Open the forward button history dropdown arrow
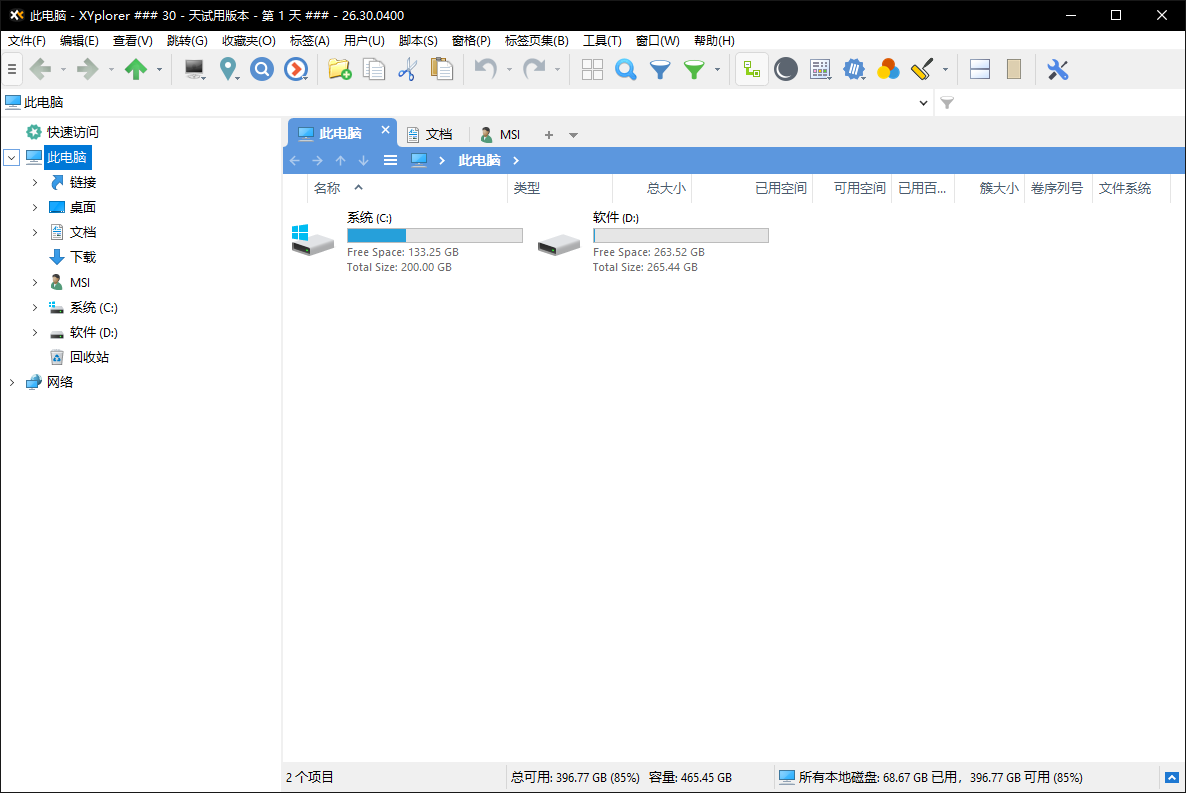Image resolution: width=1186 pixels, height=793 pixels. point(111,70)
